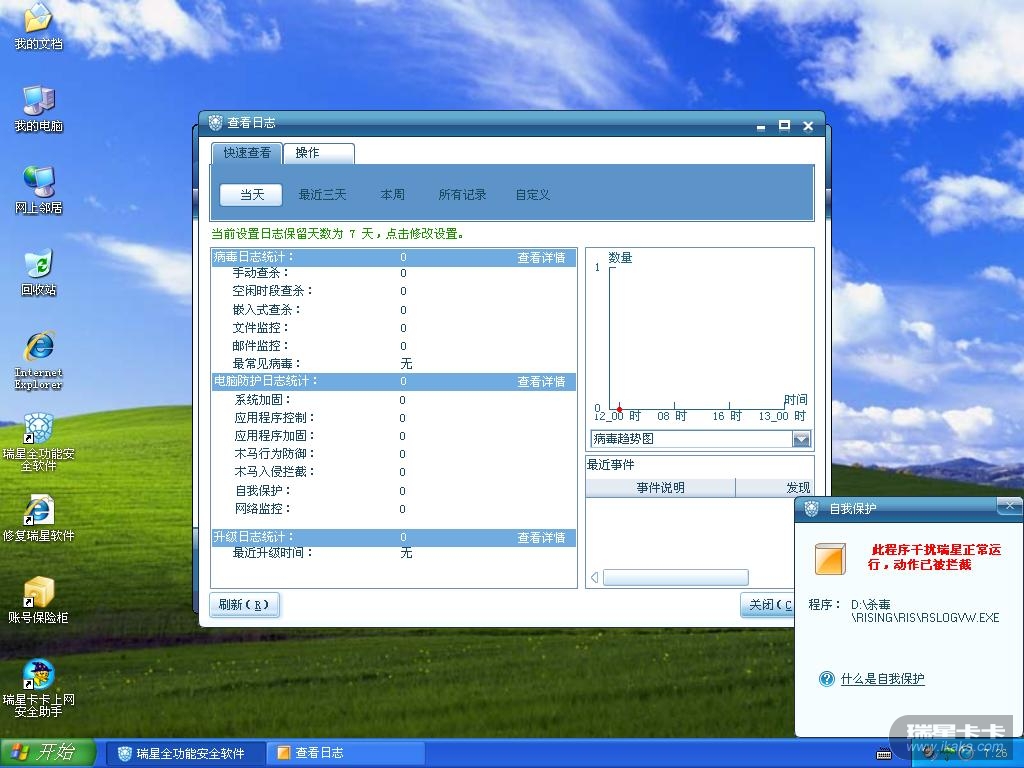Switch to the 操作 tab
The image size is (1024, 768).
pos(319,153)
